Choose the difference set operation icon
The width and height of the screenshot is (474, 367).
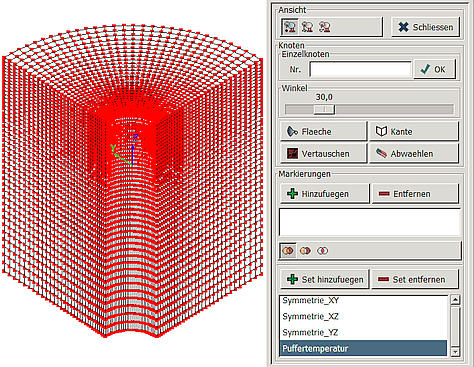tap(305, 251)
